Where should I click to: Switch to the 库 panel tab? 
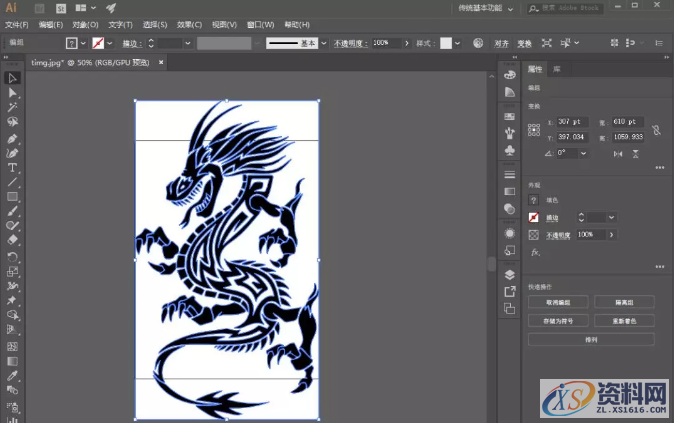(557, 69)
